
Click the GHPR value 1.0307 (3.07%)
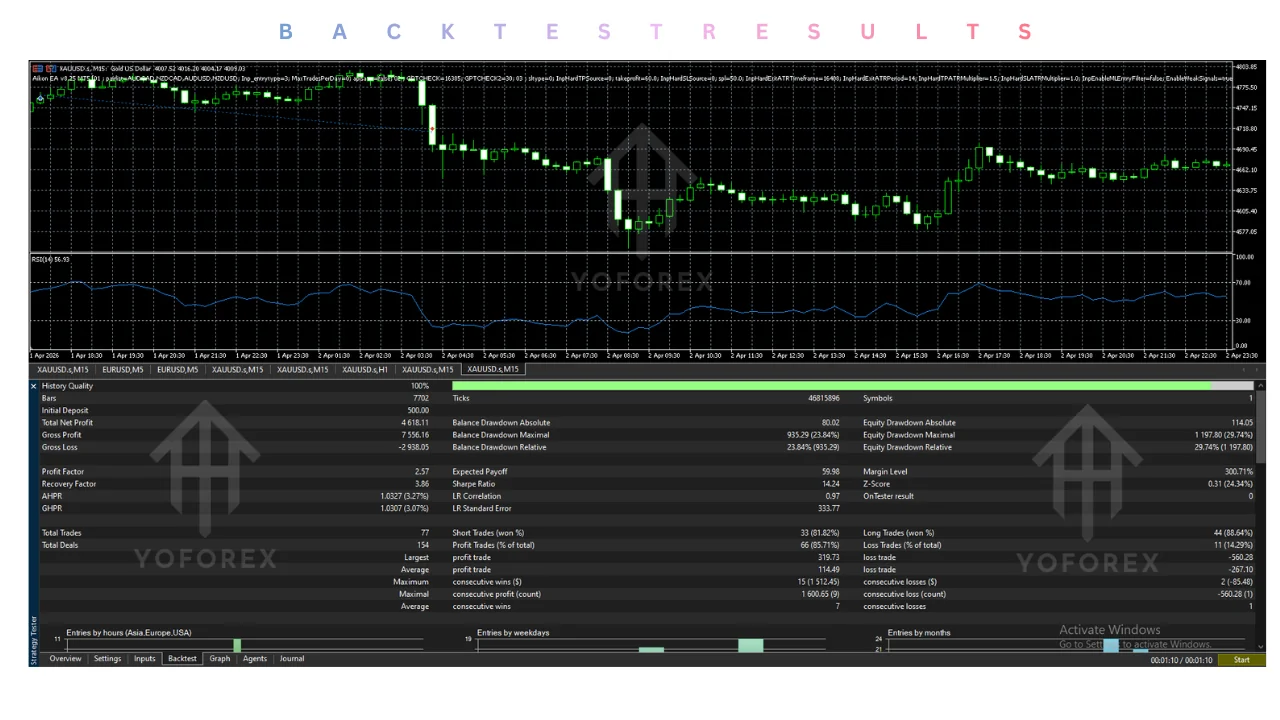[x=405, y=508]
